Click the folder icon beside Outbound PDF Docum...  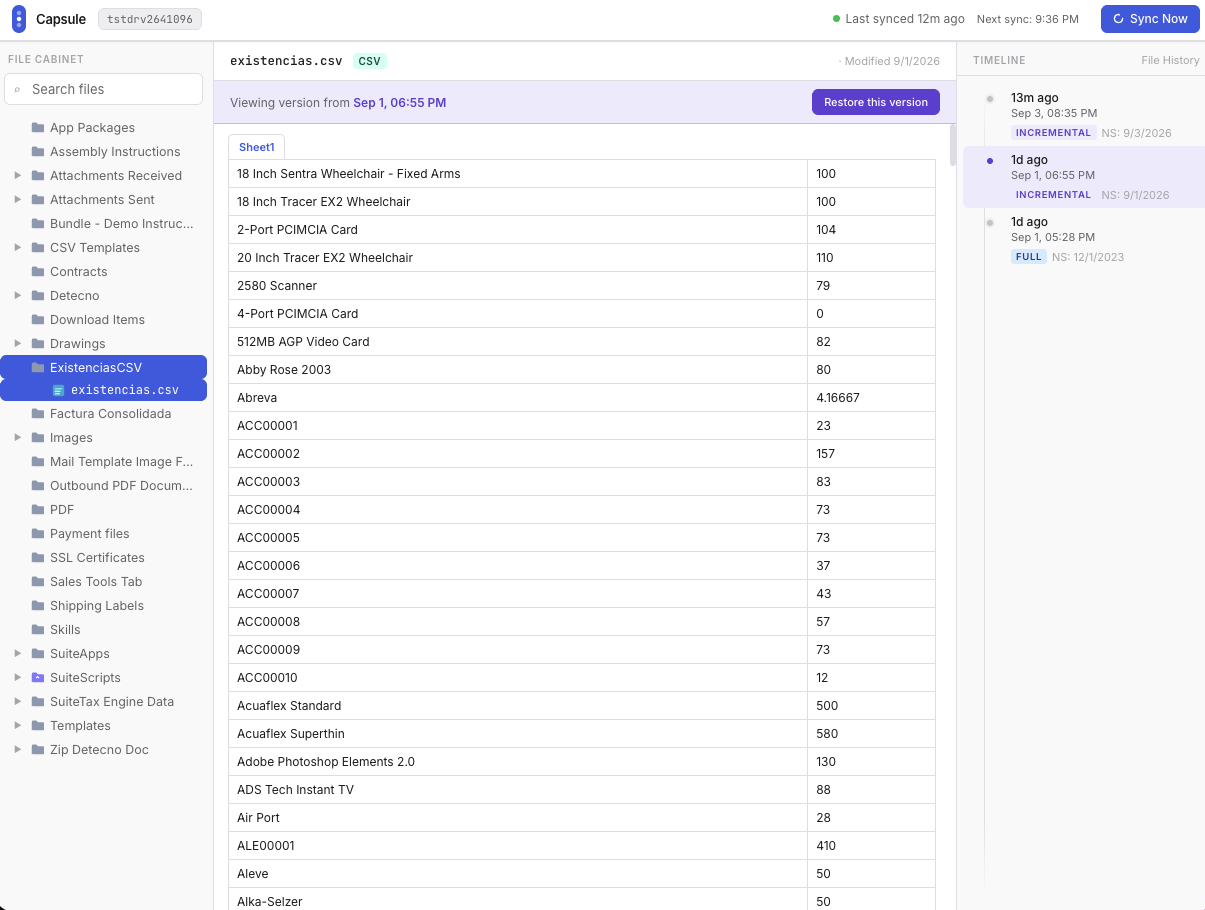tap(38, 486)
